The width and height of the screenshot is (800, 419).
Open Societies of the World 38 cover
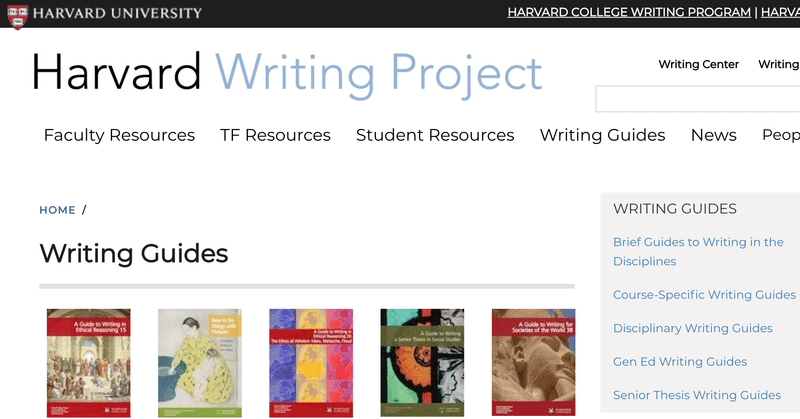pos(533,363)
